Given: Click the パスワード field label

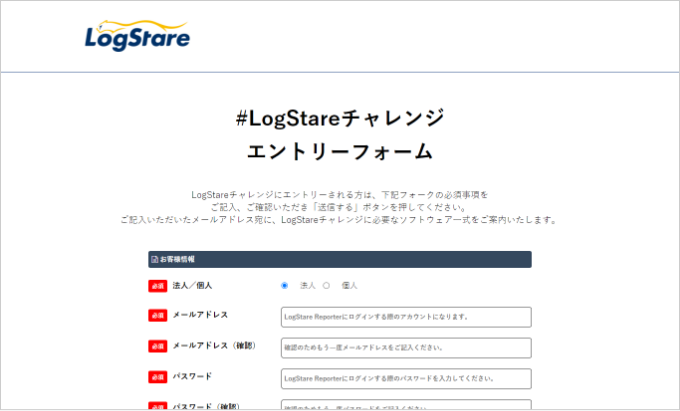Looking at the screenshot, I should (192, 376).
